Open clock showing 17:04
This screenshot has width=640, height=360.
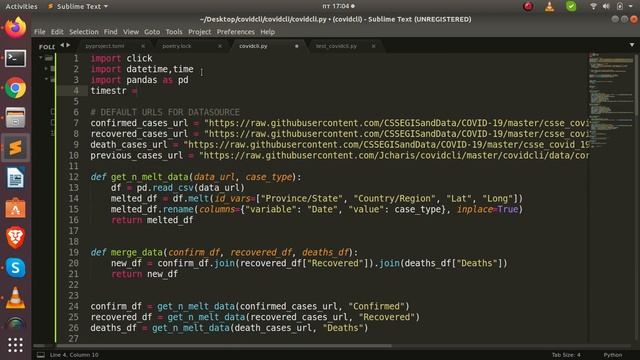338,6
